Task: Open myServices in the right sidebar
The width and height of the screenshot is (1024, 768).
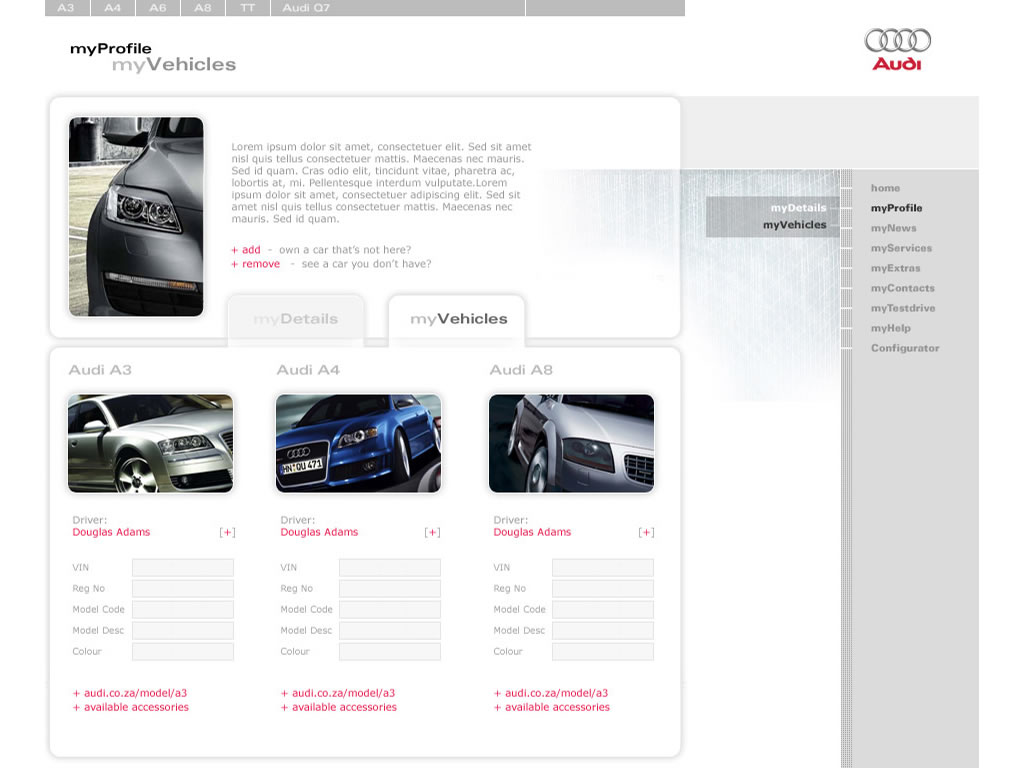Action: [x=901, y=248]
